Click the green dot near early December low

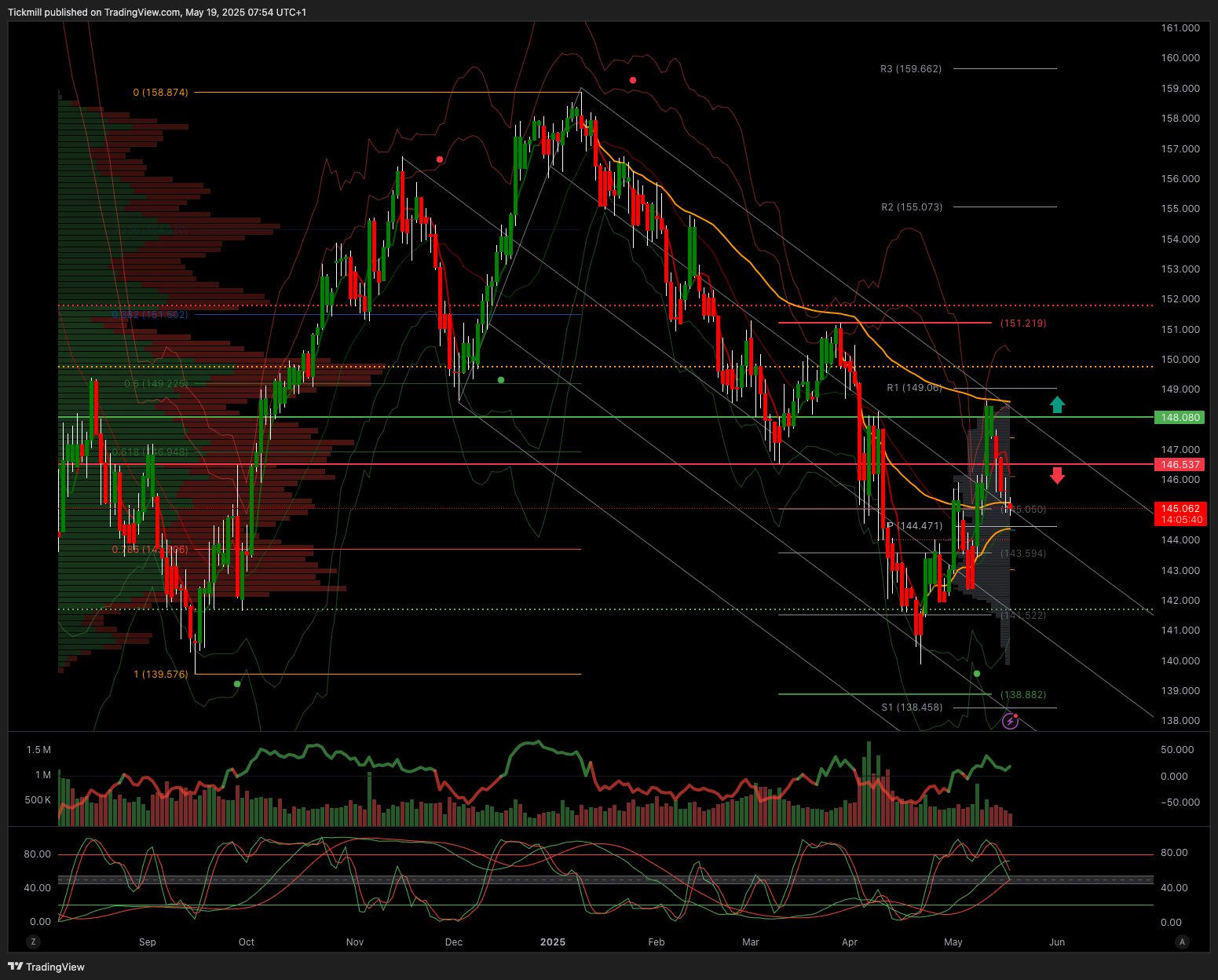pyautogui.click(x=501, y=380)
